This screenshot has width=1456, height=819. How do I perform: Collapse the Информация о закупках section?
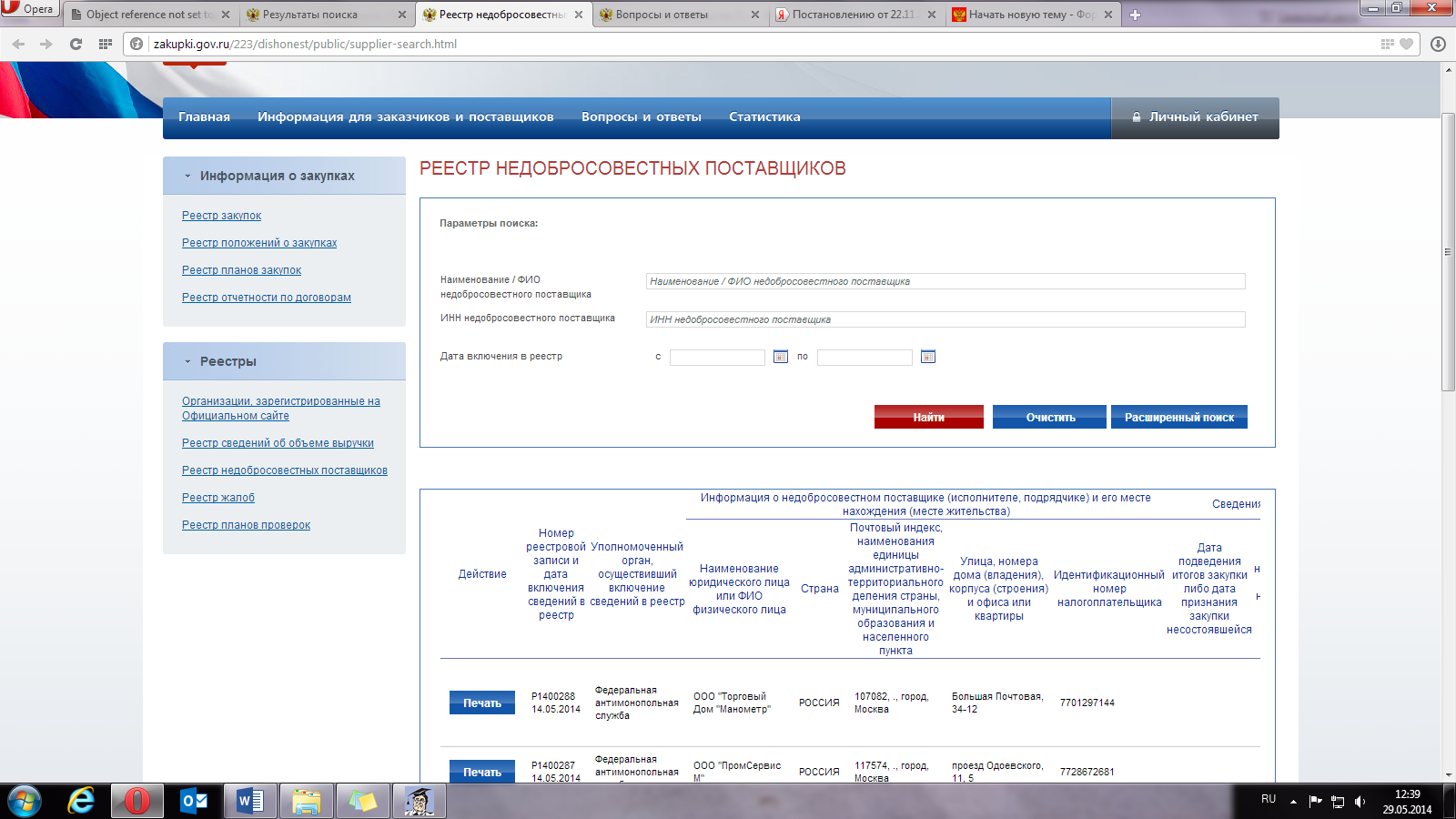[187, 177]
